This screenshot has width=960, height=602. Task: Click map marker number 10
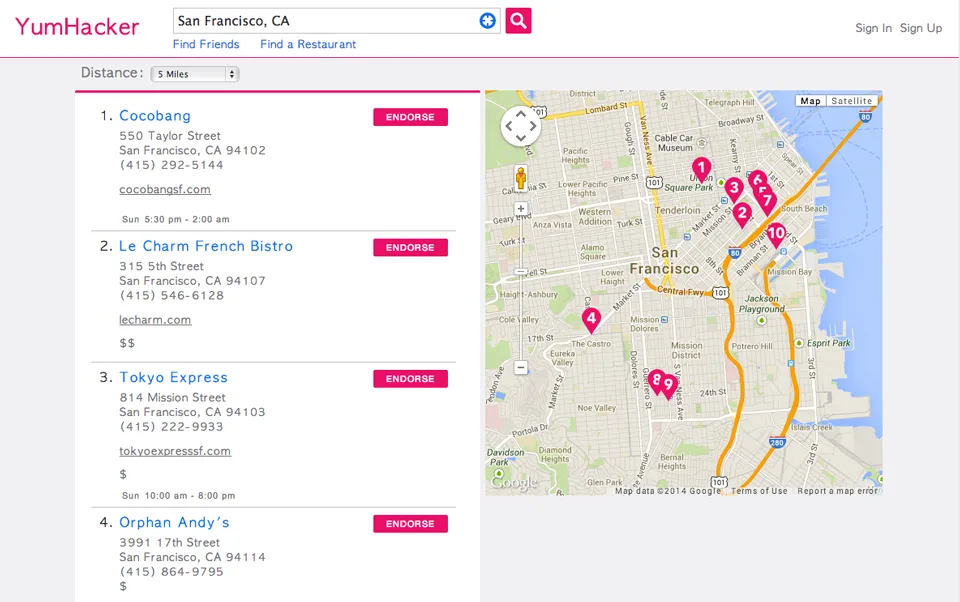click(775, 234)
